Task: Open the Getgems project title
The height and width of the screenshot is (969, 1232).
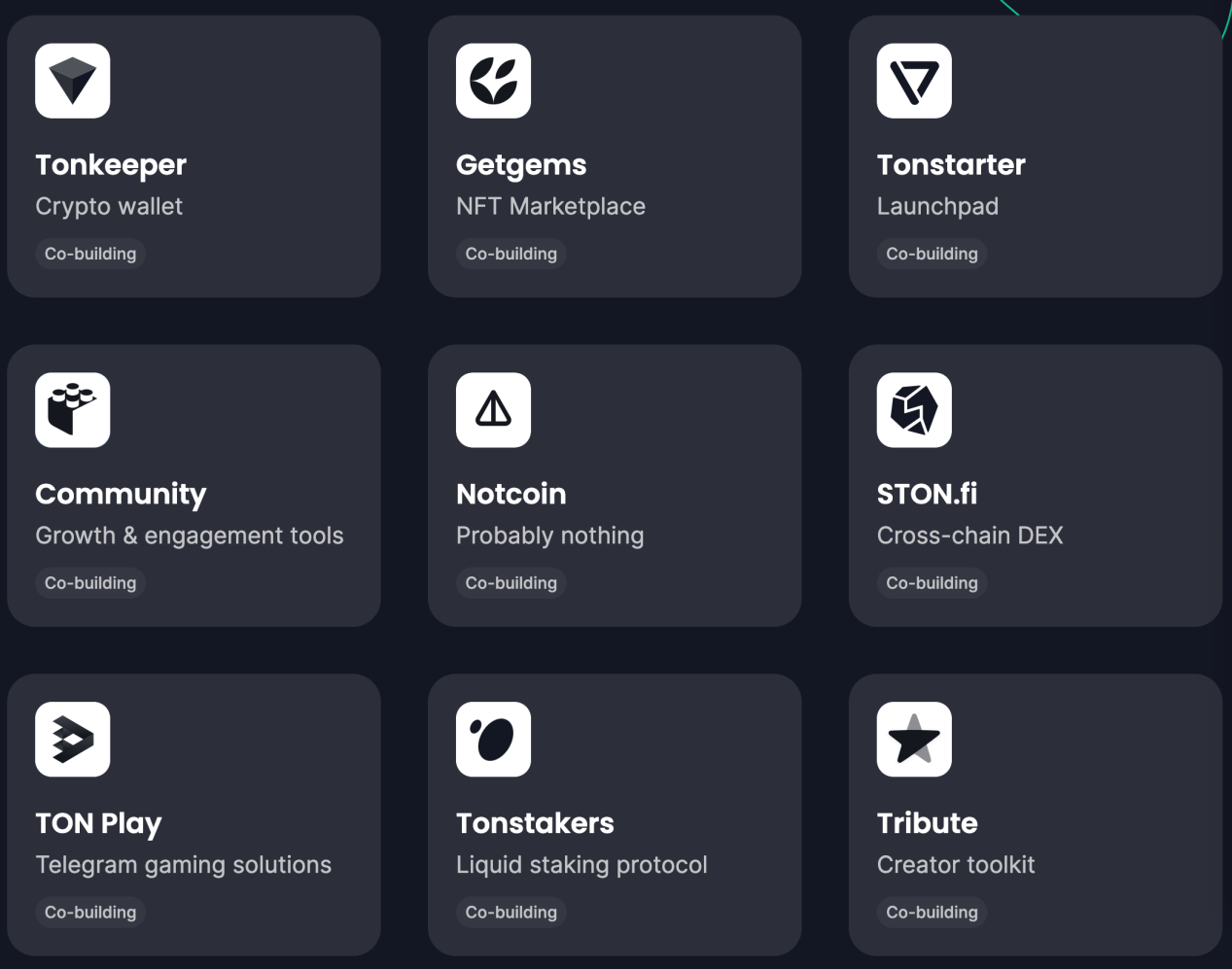Action: pyautogui.click(x=521, y=165)
